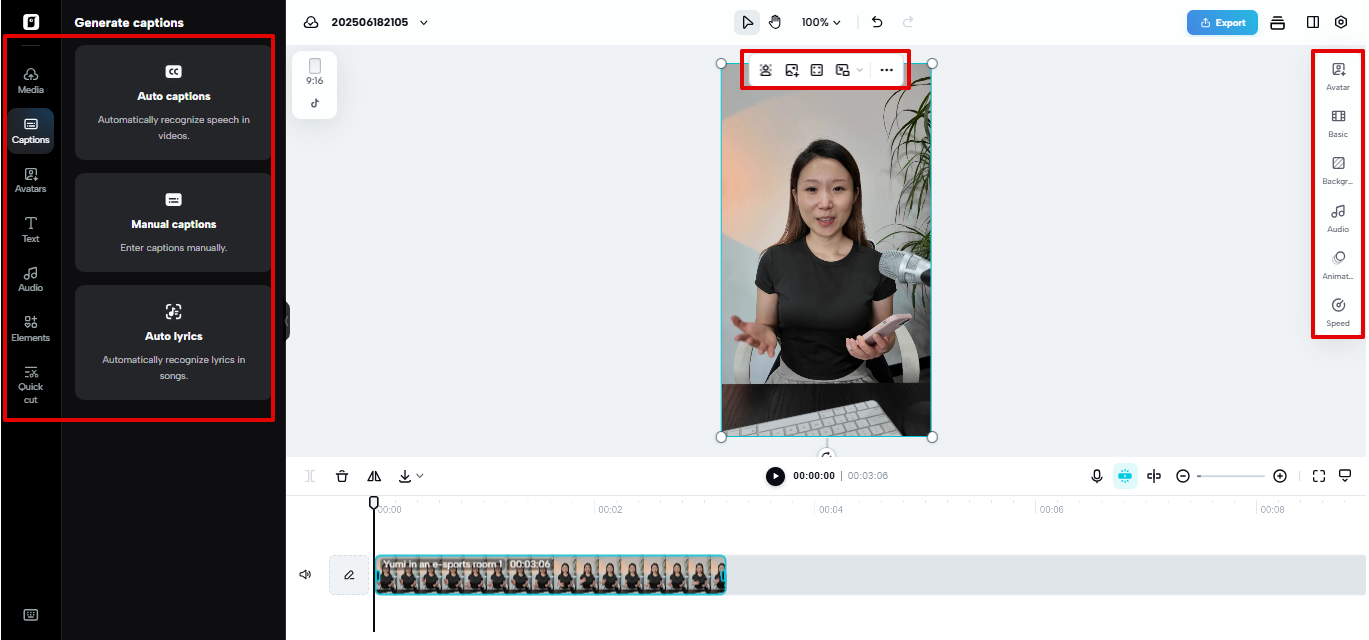
Task: Expand the replace-media dropdown chevron above preview
Action: tap(858, 70)
